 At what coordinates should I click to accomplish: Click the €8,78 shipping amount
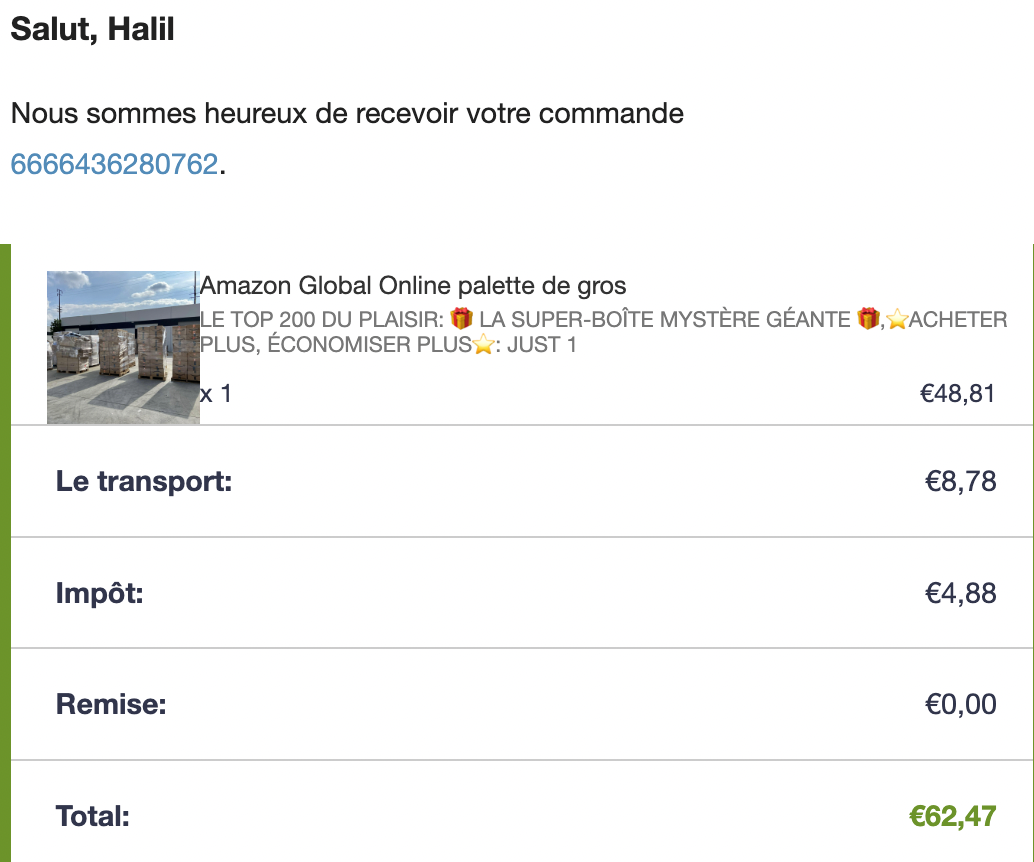point(960,482)
